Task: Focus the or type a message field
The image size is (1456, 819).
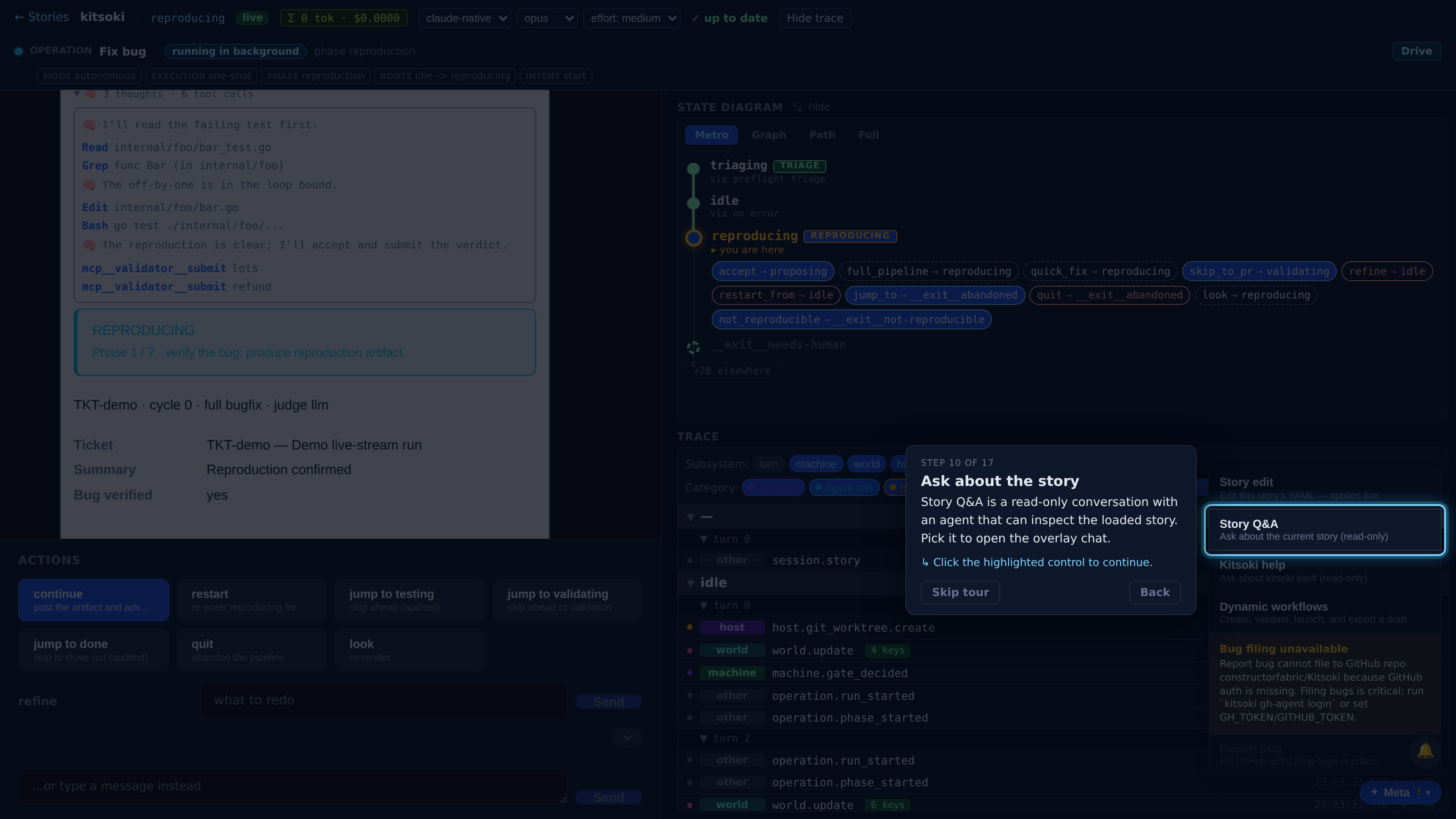Action: tap(292, 786)
